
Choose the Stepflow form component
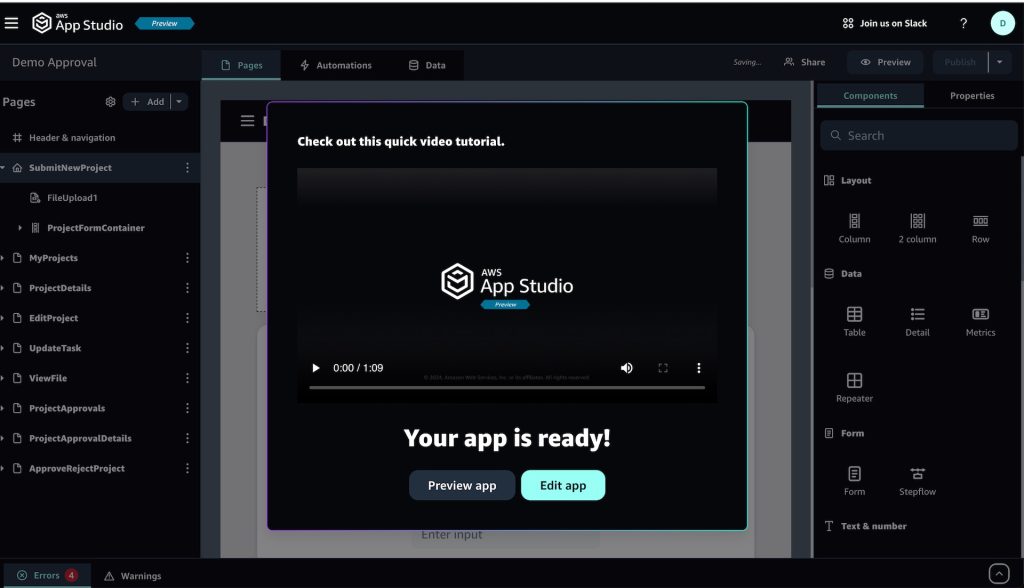(x=917, y=474)
